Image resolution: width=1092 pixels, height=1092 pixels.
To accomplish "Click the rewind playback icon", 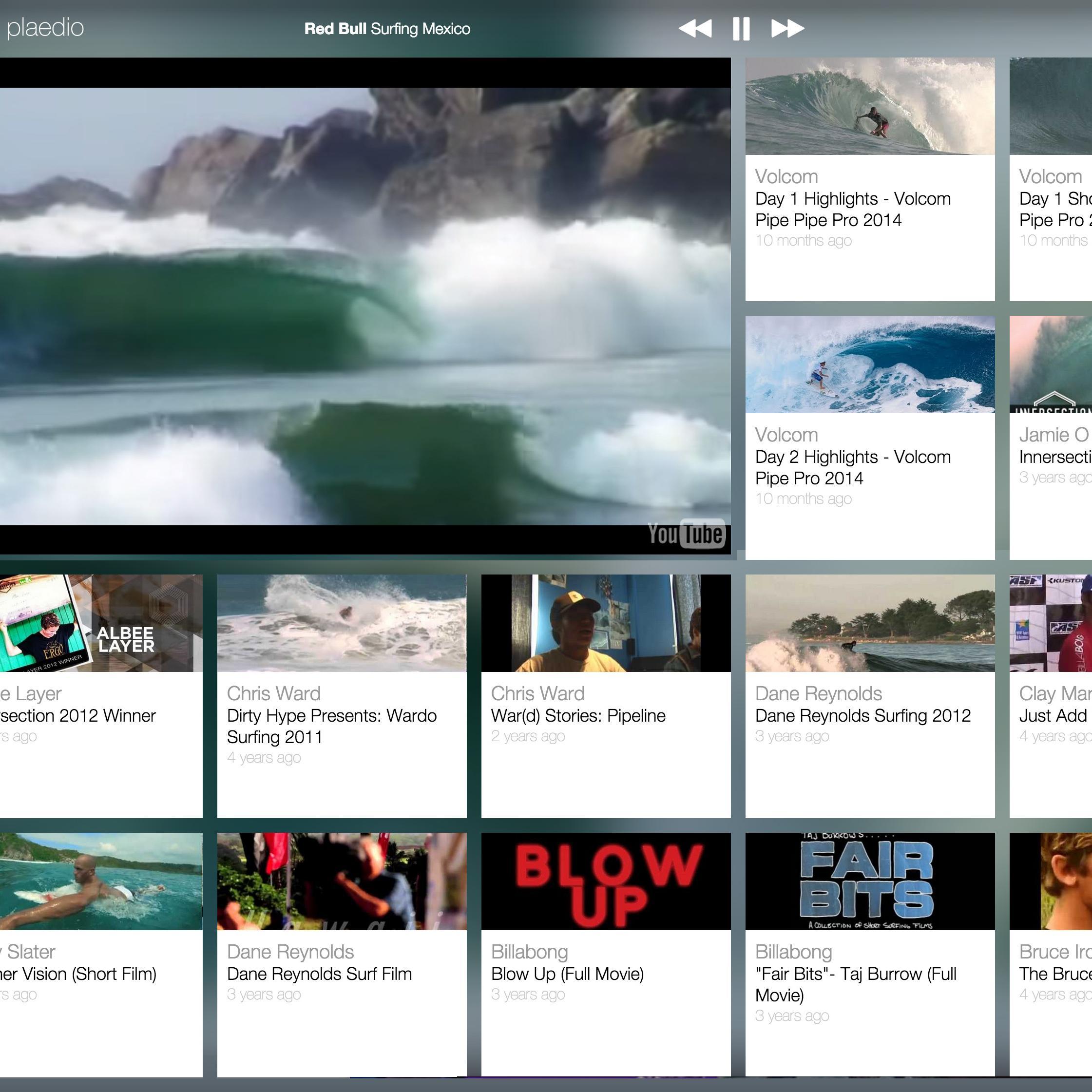I will (x=695, y=28).
